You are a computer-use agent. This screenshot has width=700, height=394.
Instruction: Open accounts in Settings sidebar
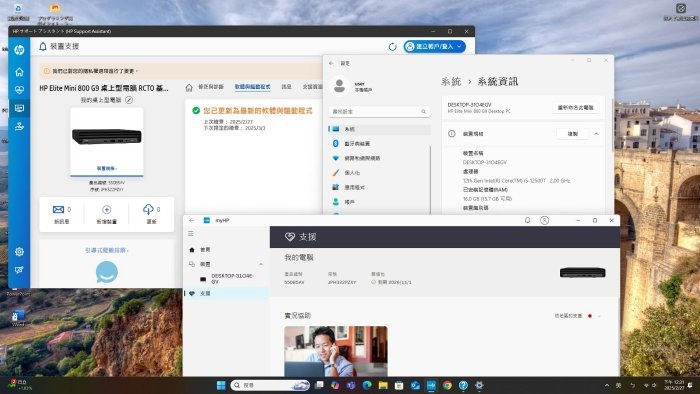379,202
